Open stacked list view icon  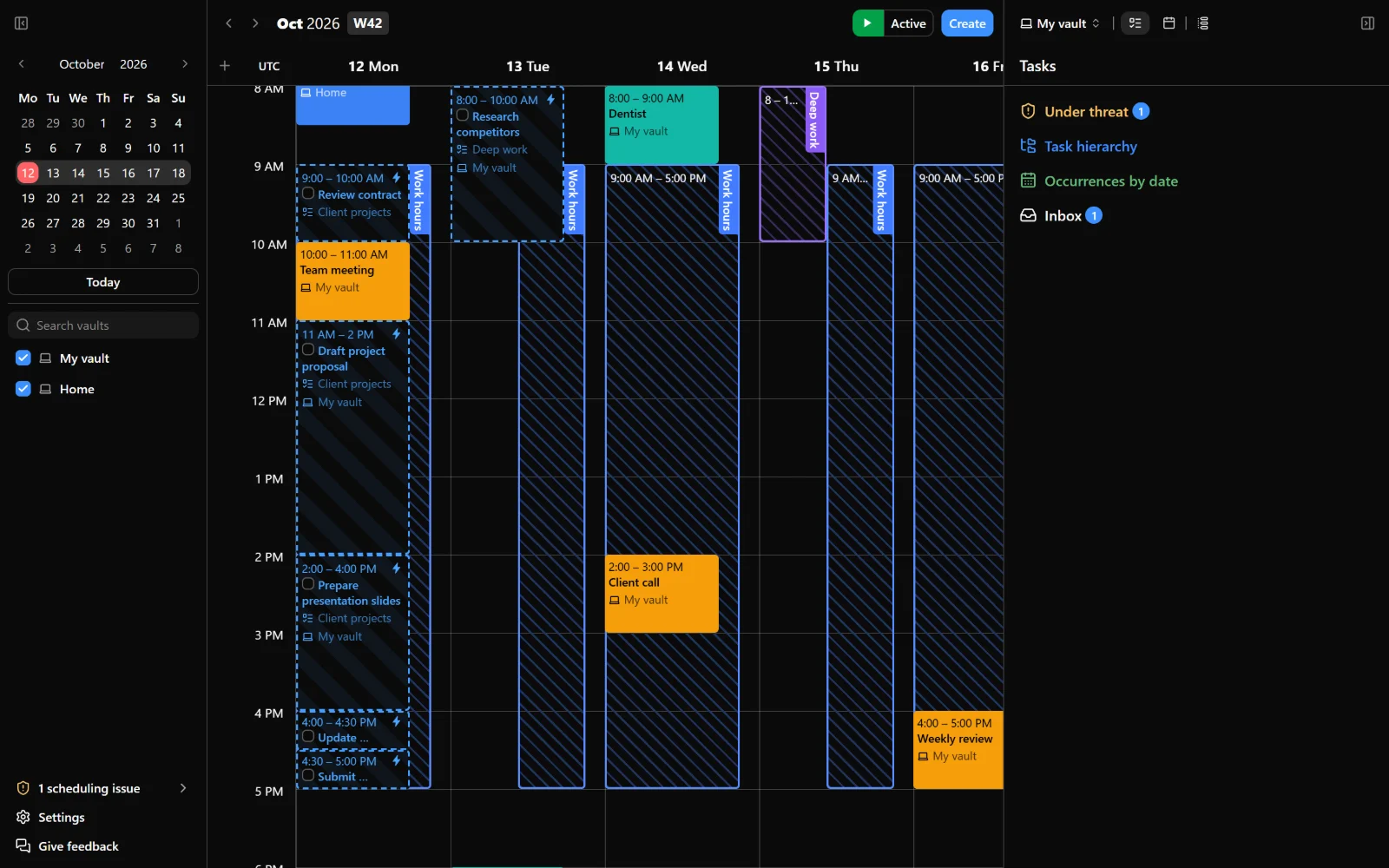coord(1202,23)
